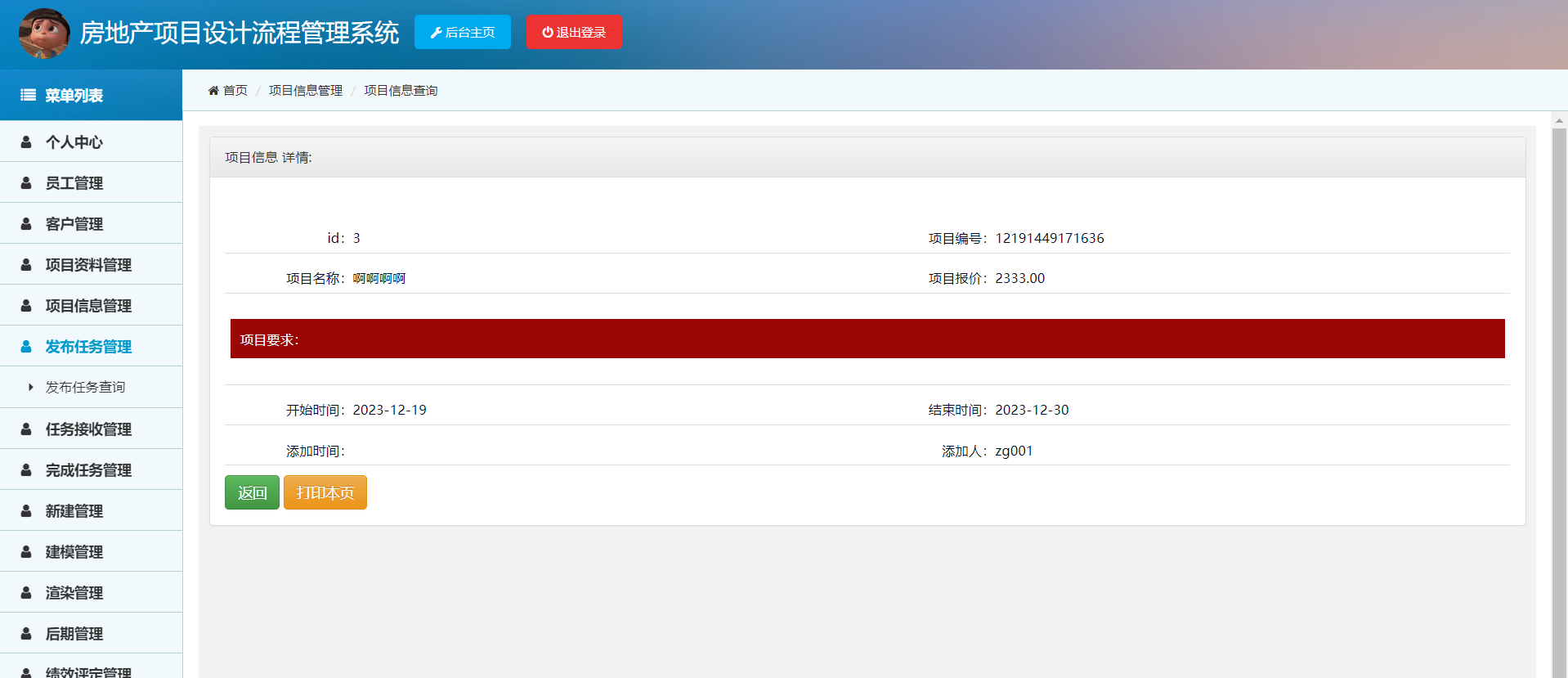Viewport: 1568px width, 678px height.
Task: Expand the 建模管理 menu
Action: pos(91,551)
